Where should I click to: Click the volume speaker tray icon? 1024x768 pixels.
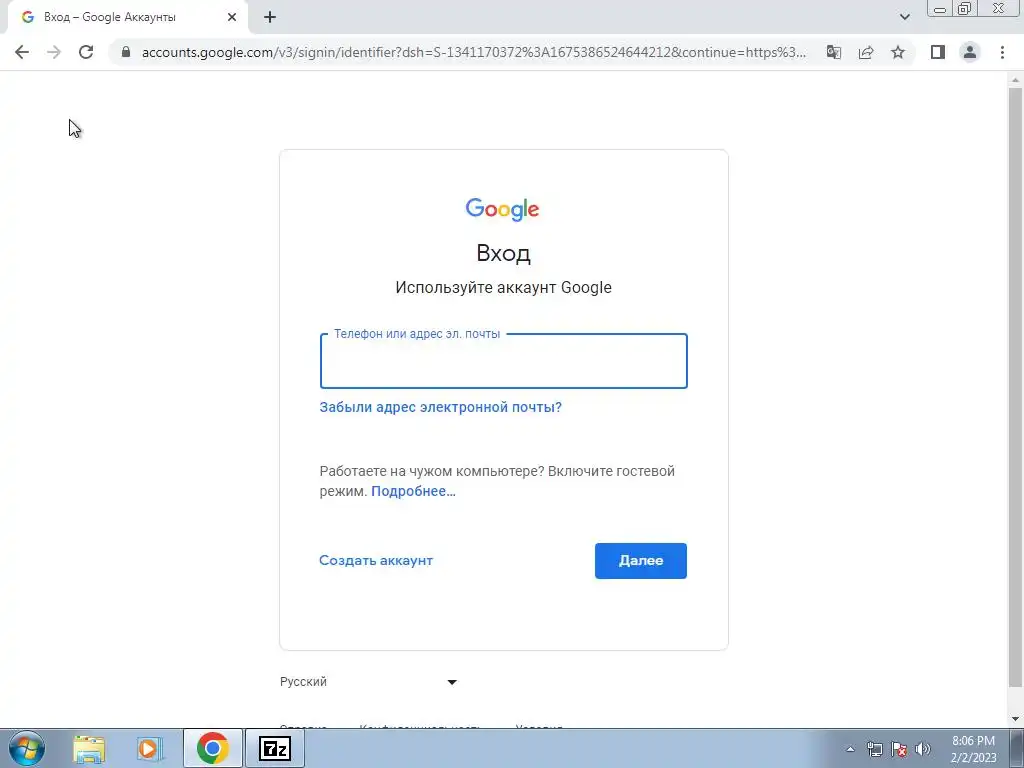click(x=923, y=749)
